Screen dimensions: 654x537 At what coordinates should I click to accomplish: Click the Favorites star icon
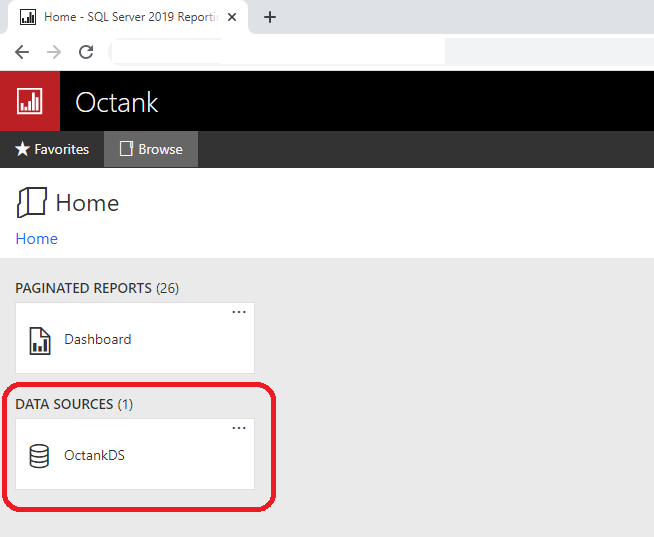pyautogui.click(x=23, y=149)
